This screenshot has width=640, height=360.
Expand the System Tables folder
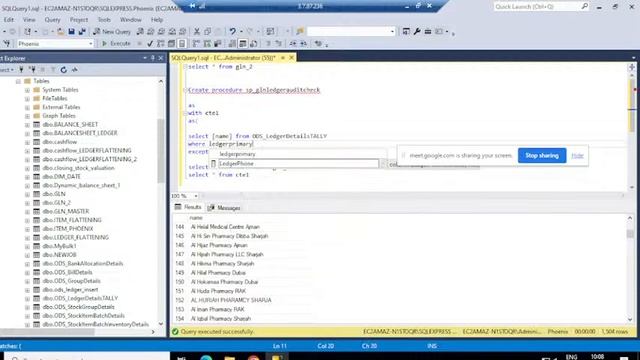(x=27, y=90)
